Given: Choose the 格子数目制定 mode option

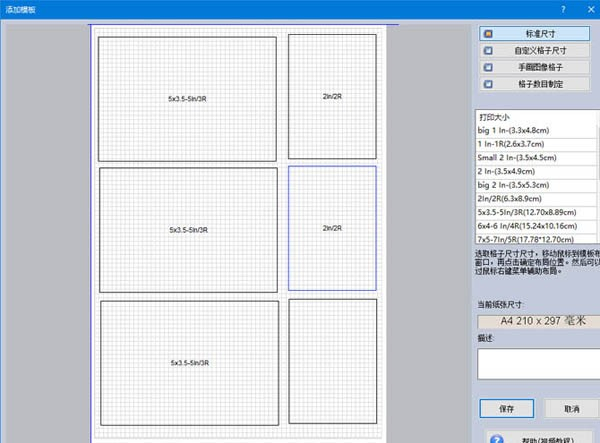Looking at the screenshot, I should (x=538, y=84).
